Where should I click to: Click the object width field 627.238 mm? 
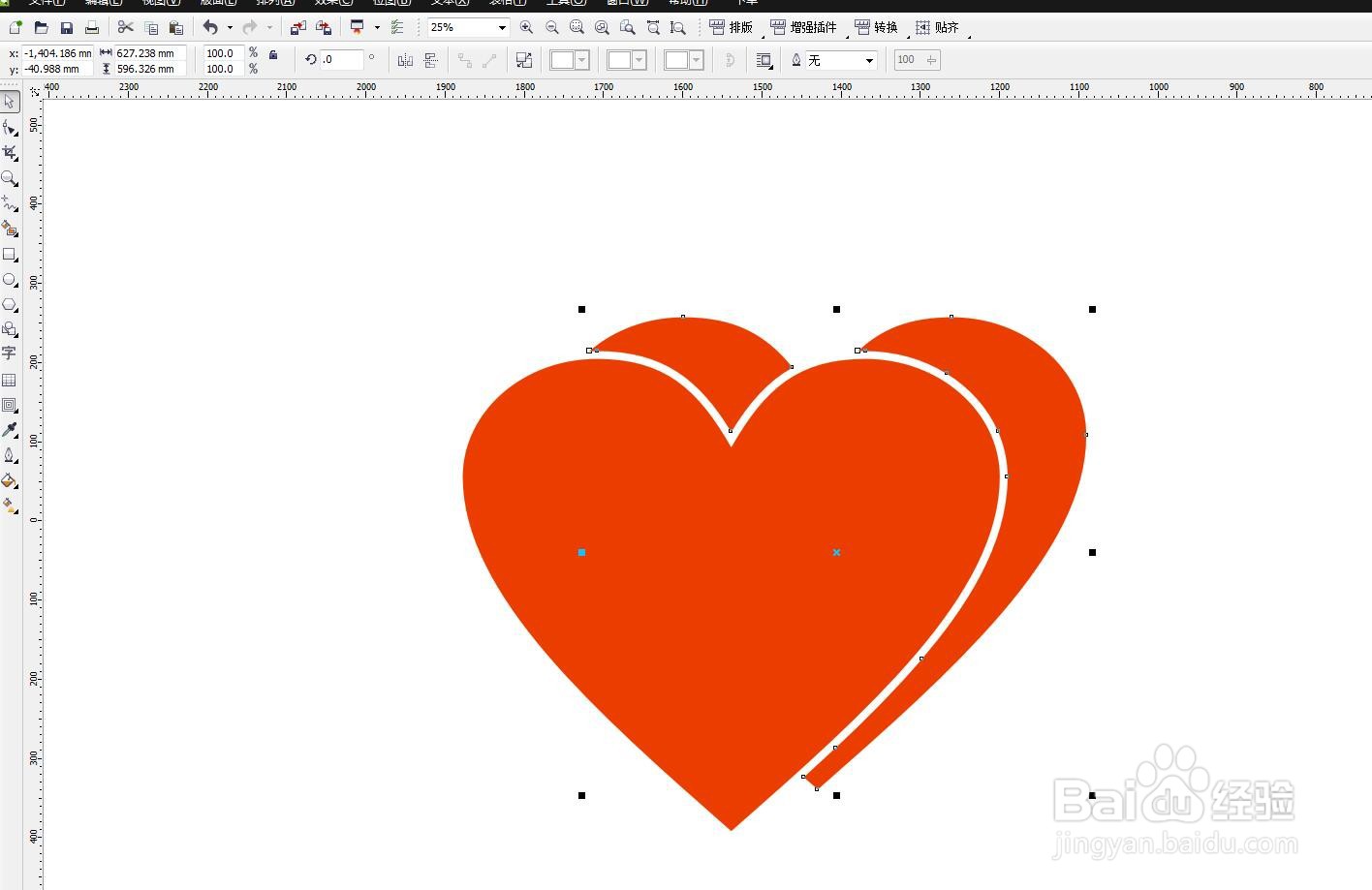[150, 53]
